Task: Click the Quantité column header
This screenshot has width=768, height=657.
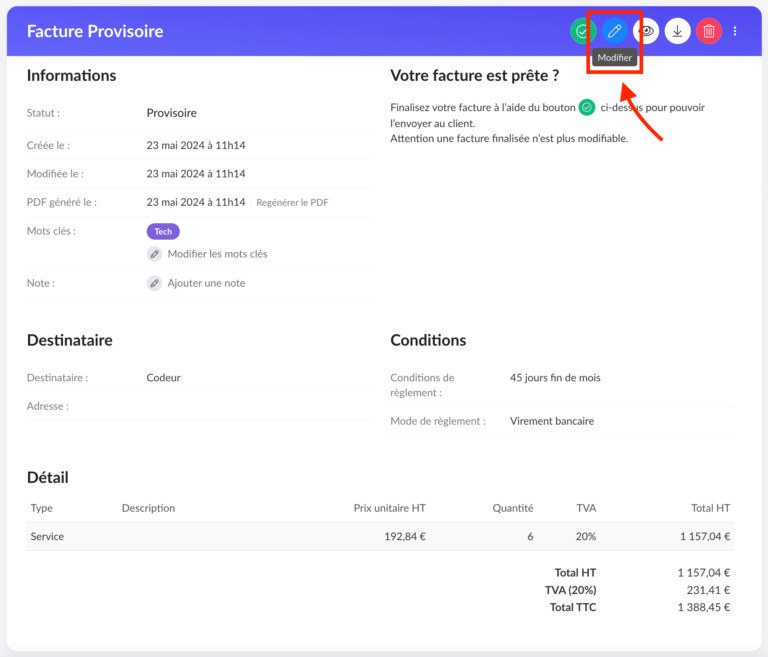Action: point(512,508)
